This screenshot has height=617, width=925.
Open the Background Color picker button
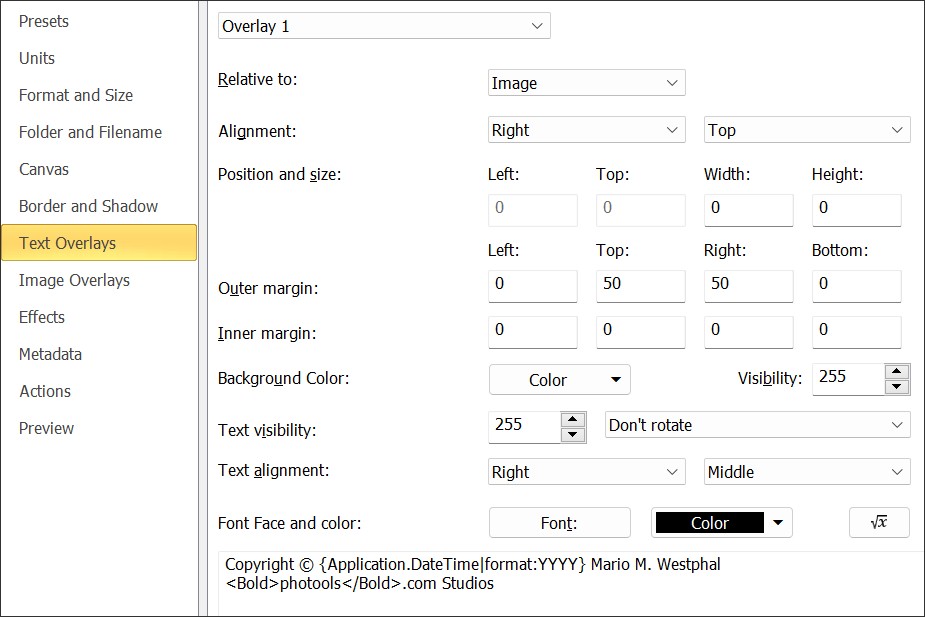point(560,380)
